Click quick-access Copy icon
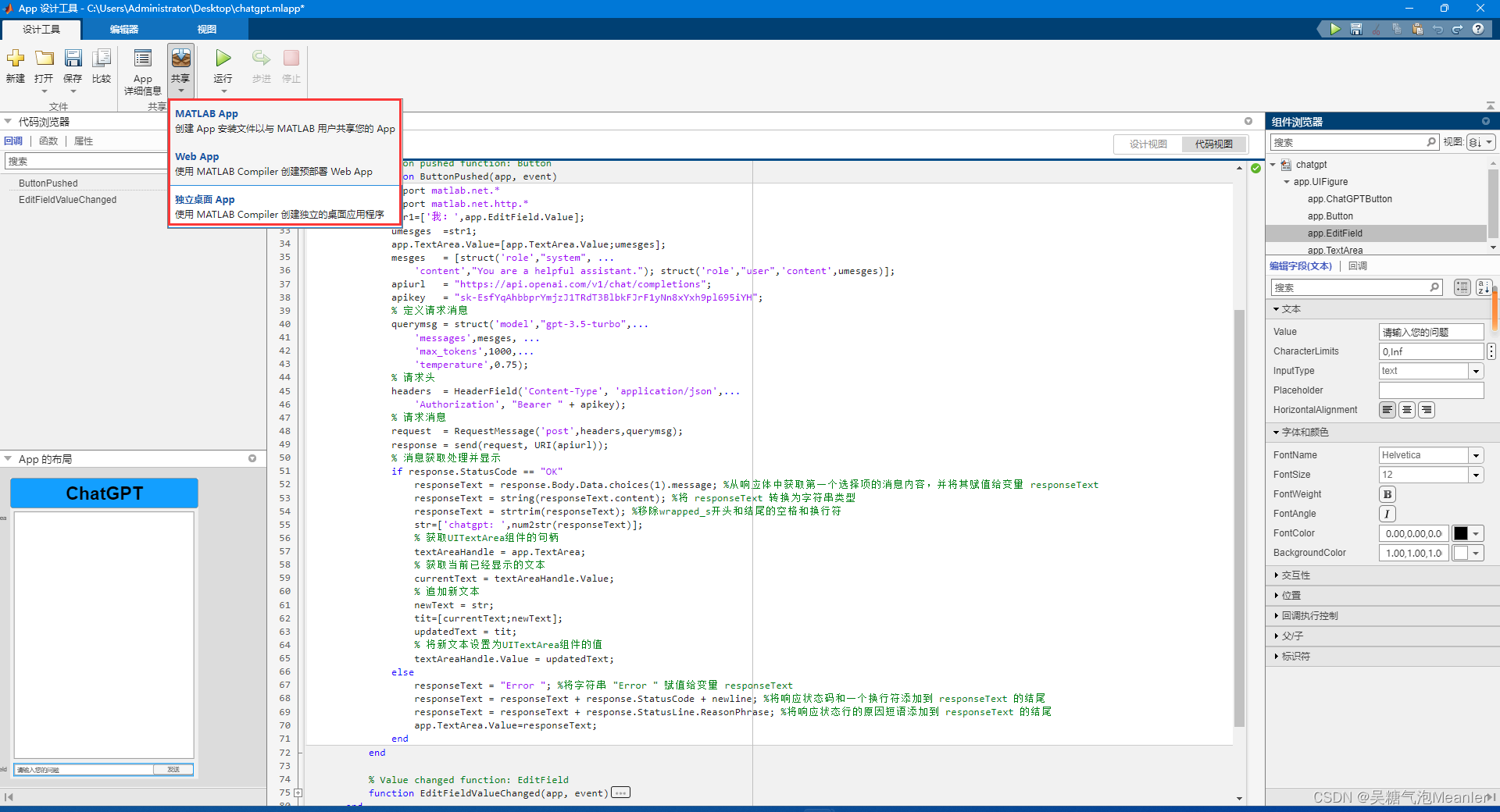This screenshot has height=812, width=1500. tap(1397, 29)
